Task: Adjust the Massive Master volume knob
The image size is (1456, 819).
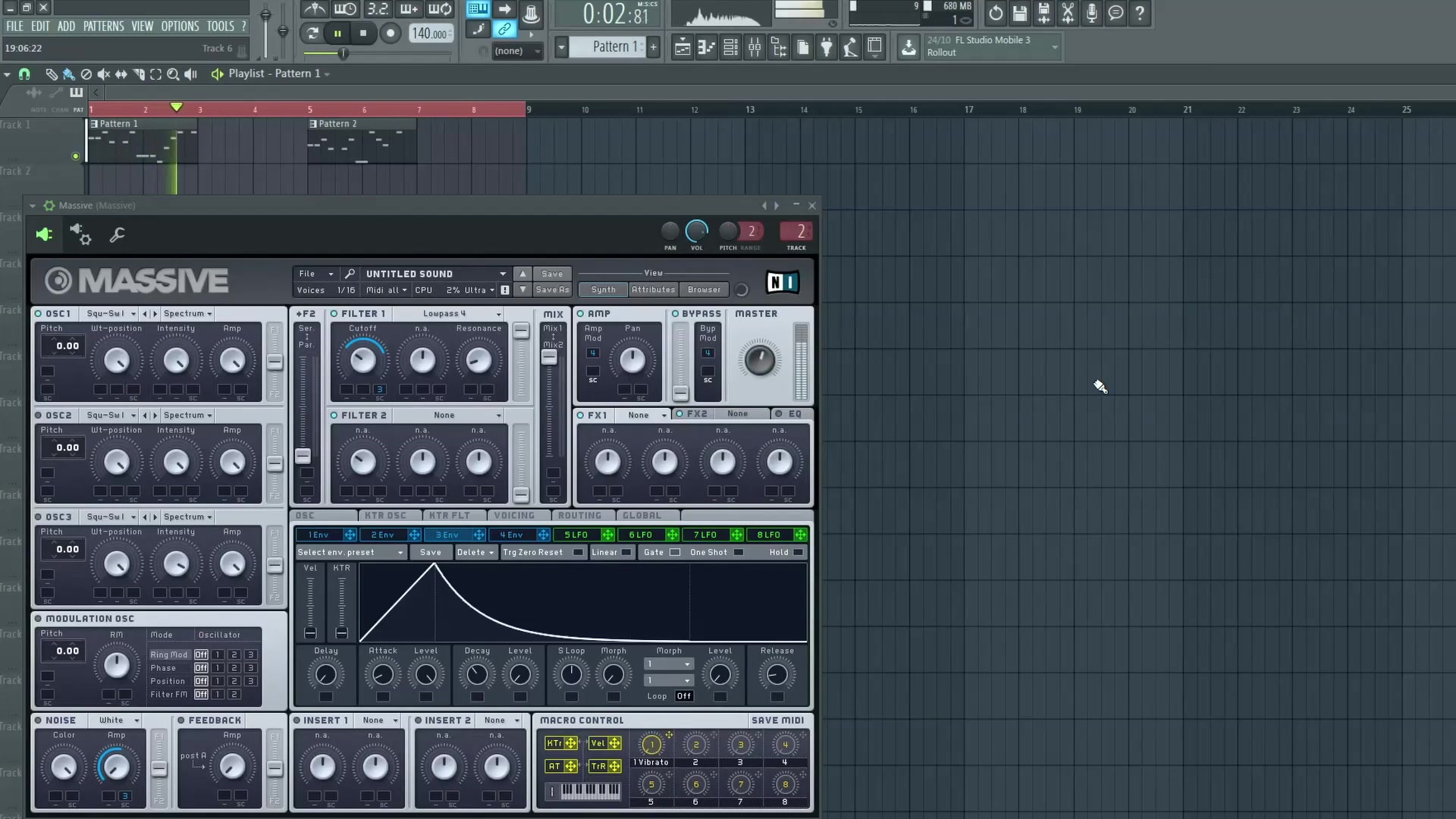Action: pos(759,360)
